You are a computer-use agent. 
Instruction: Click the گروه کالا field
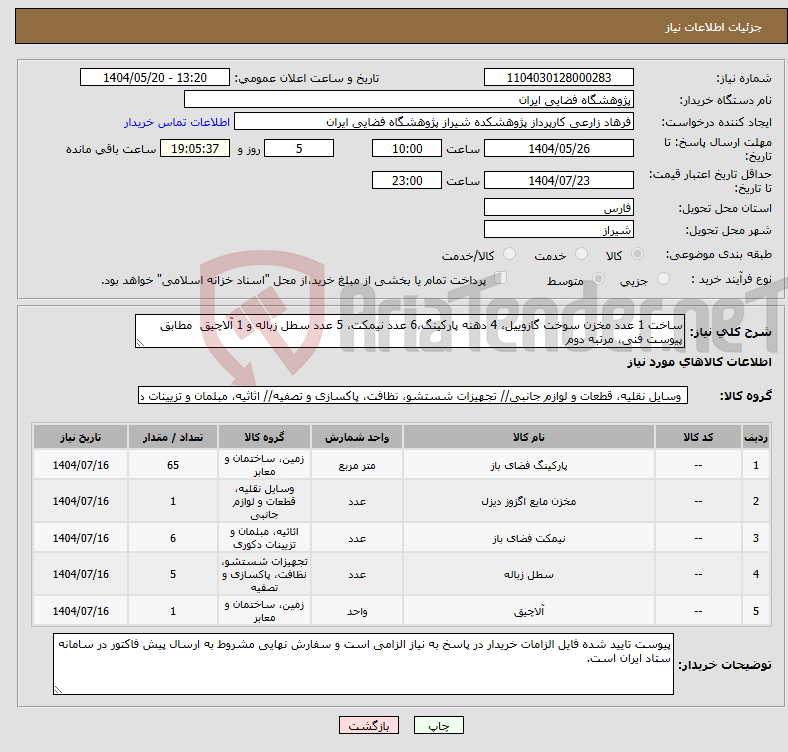tap(413, 396)
